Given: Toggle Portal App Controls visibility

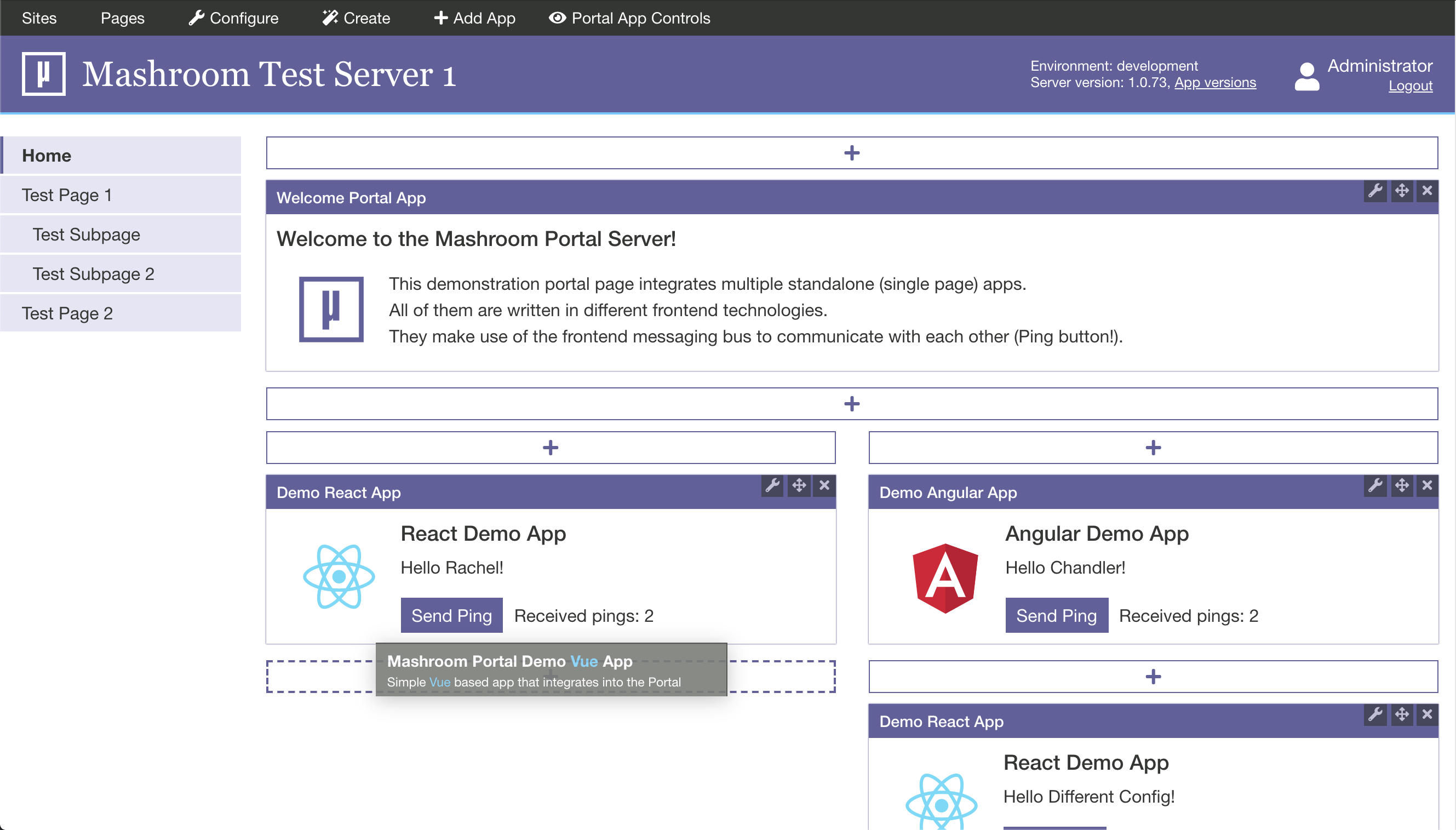Looking at the screenshot, I should click(x=629, y=18).
